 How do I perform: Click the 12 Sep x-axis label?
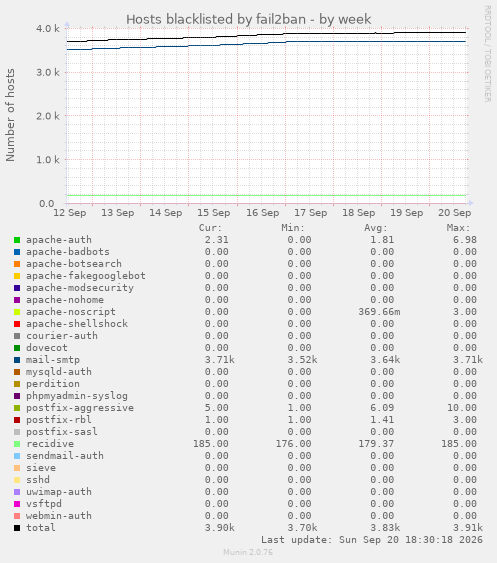click(70, 213)
